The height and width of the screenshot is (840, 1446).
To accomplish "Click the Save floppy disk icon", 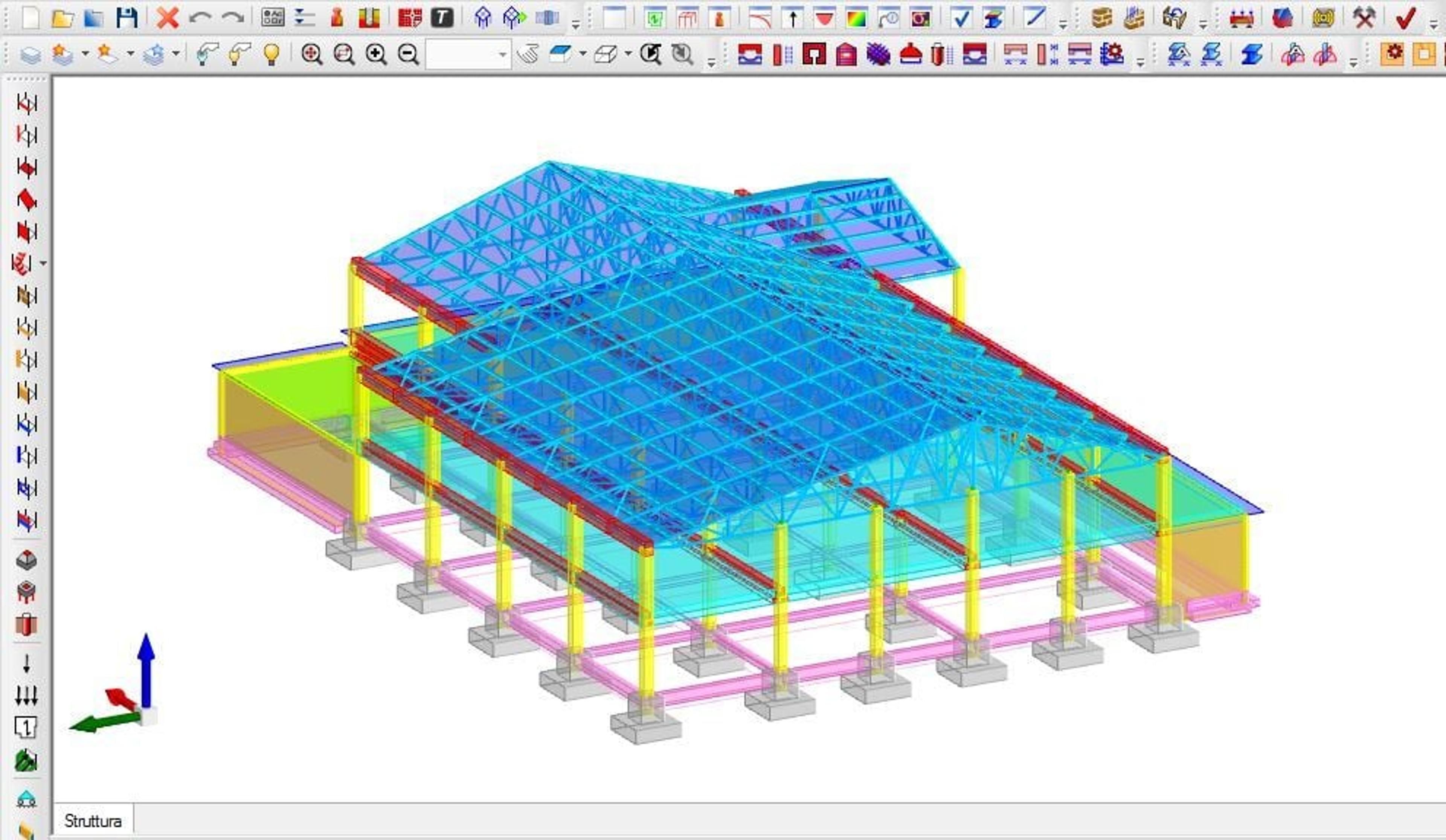I will pyautogui.click(x=126, y=18).
